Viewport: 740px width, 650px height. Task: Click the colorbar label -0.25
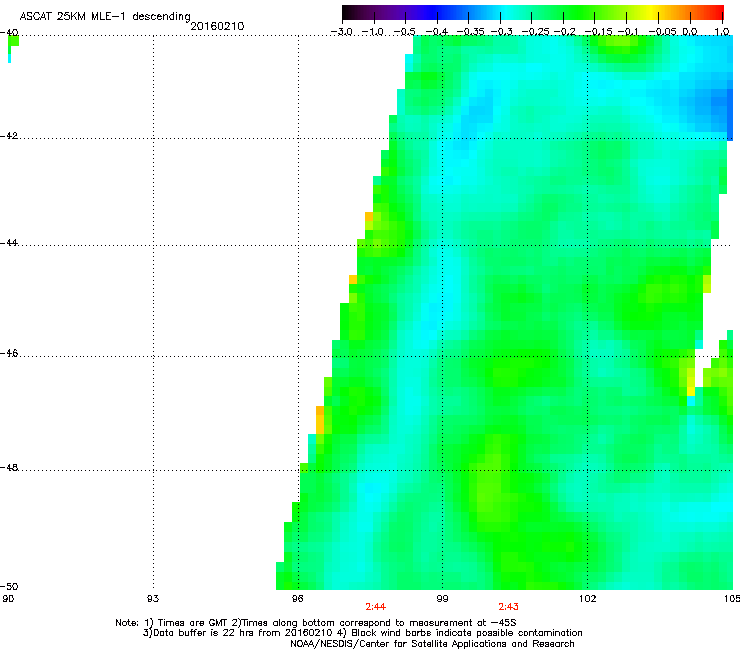point(536,32)
